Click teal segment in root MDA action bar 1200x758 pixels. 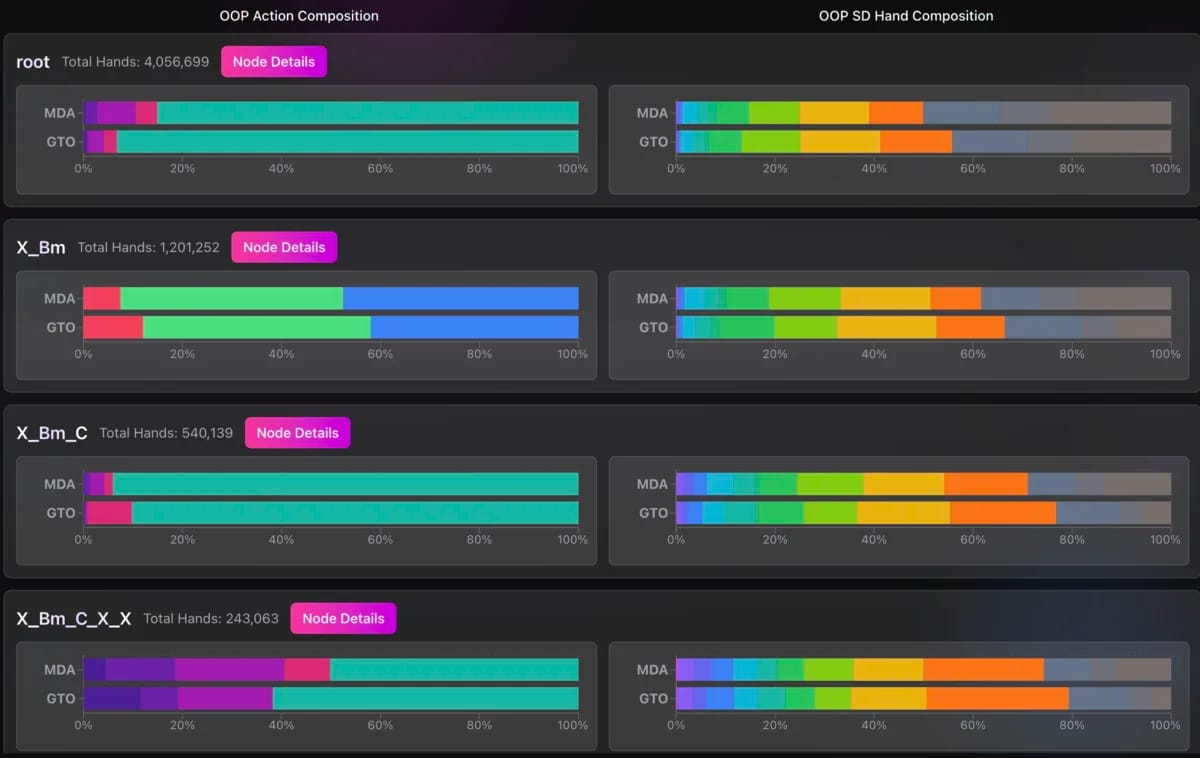tap(367, 113)
